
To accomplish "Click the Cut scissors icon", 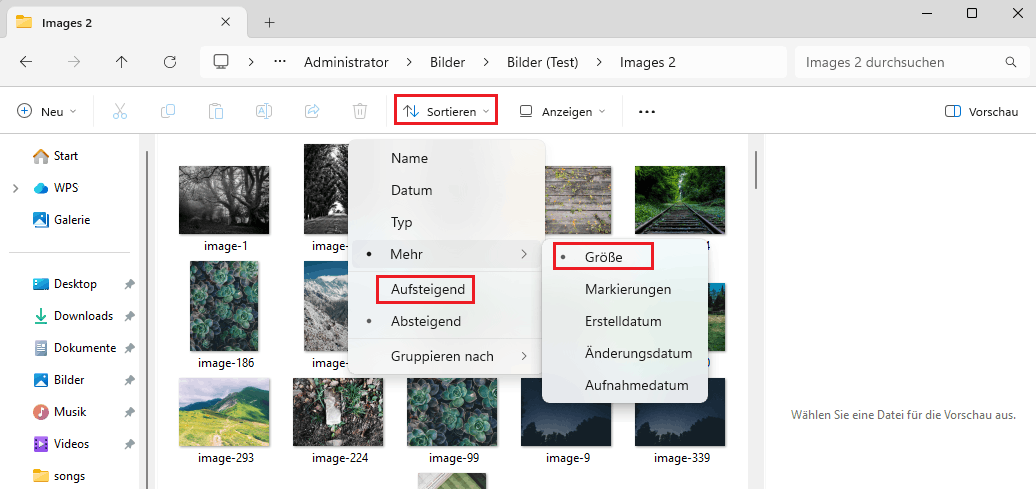I will pyautogui.click(x=120, y=111).
